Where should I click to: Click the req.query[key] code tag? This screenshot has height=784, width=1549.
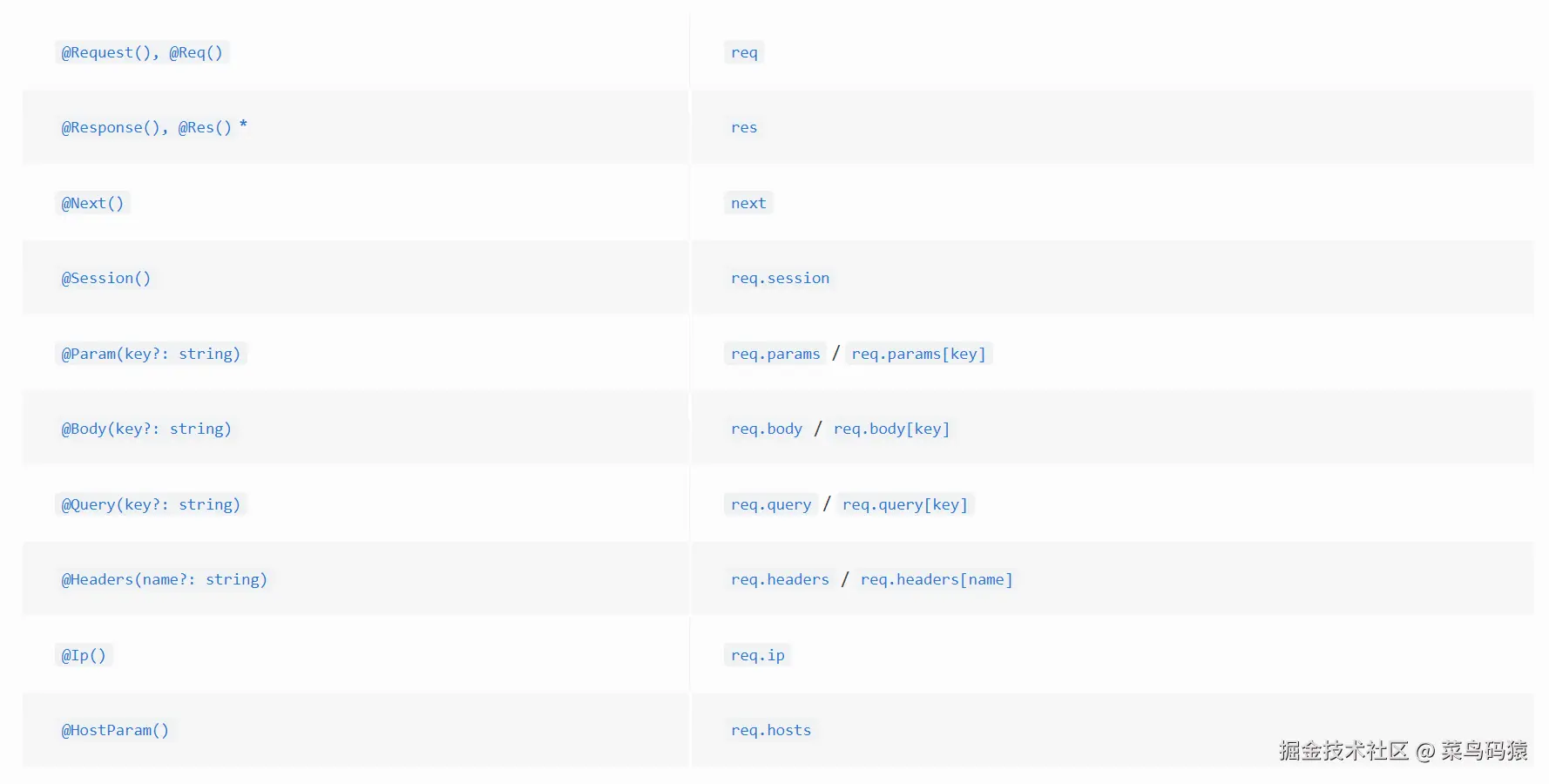(904, 504)
